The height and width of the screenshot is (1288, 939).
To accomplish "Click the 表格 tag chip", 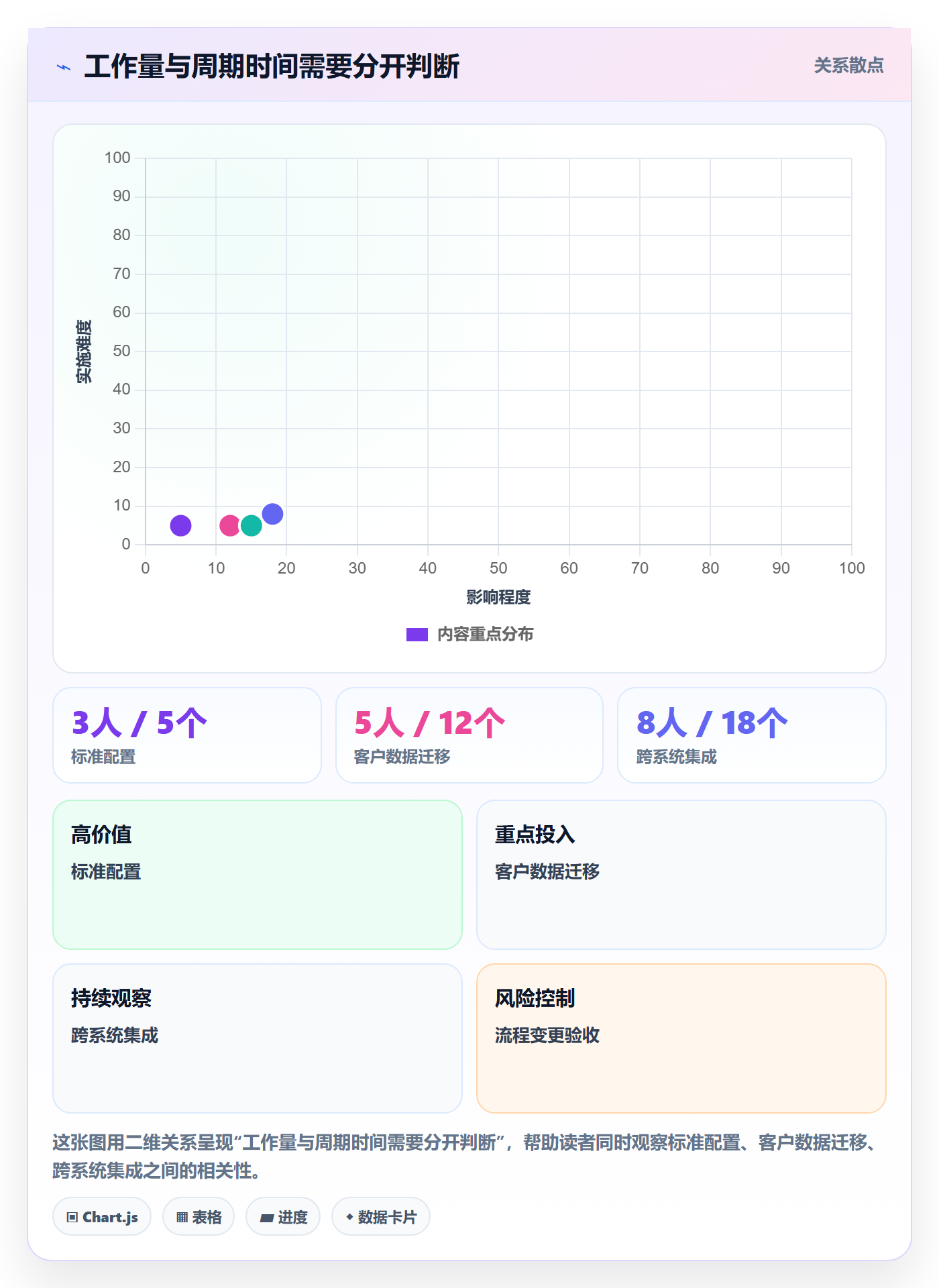I will [x=199, y=1216].
